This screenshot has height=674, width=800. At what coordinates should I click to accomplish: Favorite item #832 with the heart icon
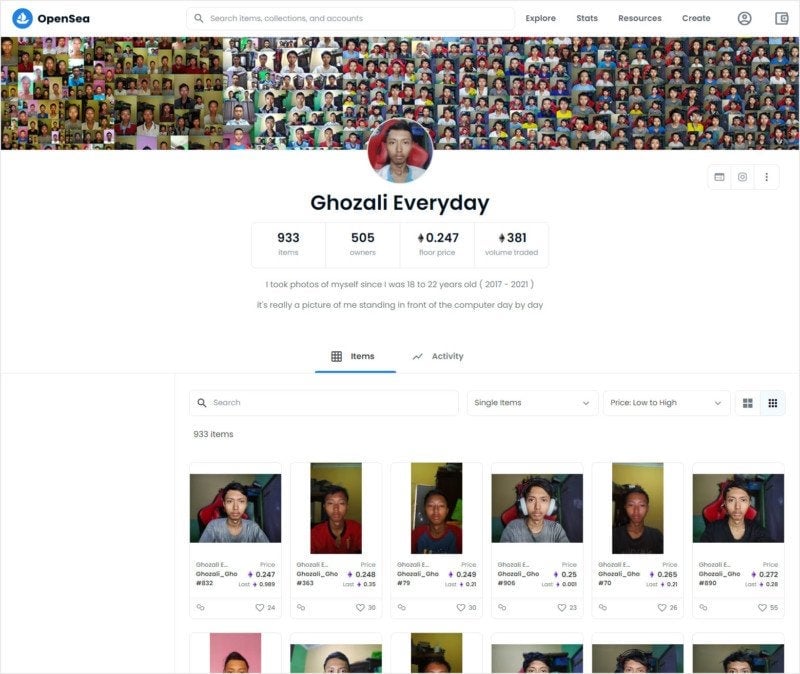(x=260, y=607)
